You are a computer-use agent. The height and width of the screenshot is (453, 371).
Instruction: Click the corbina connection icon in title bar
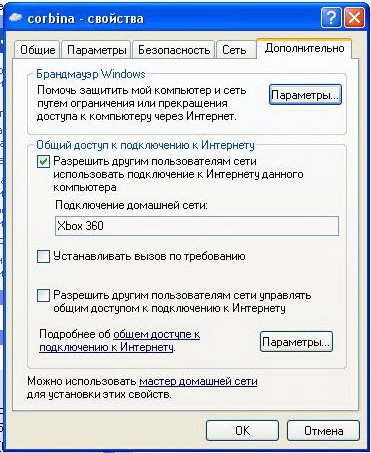click(15, 18)
